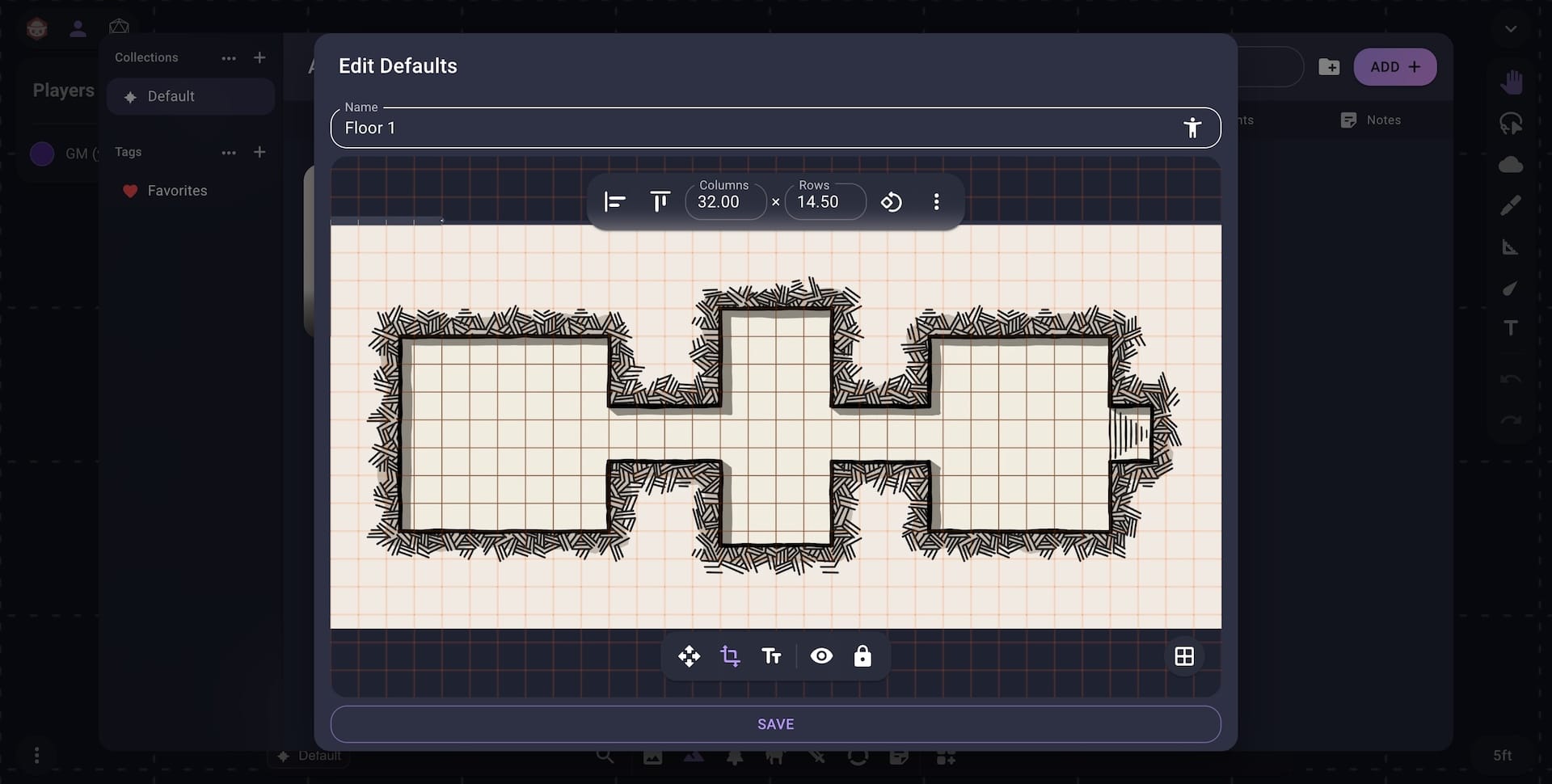Toggle the grid overlay icon bottom right of preview
1552x784 pixels.
(x=1183, y=655)
